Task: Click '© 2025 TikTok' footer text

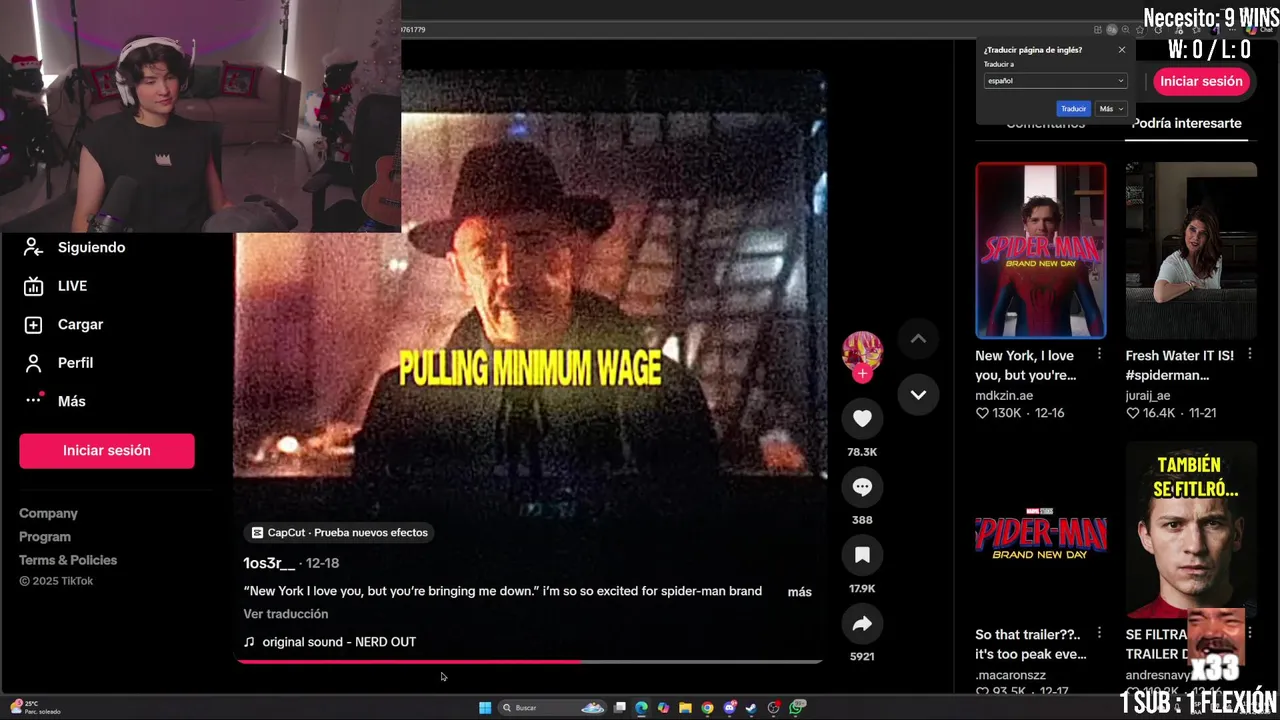Action: click(x=56, y=582)
